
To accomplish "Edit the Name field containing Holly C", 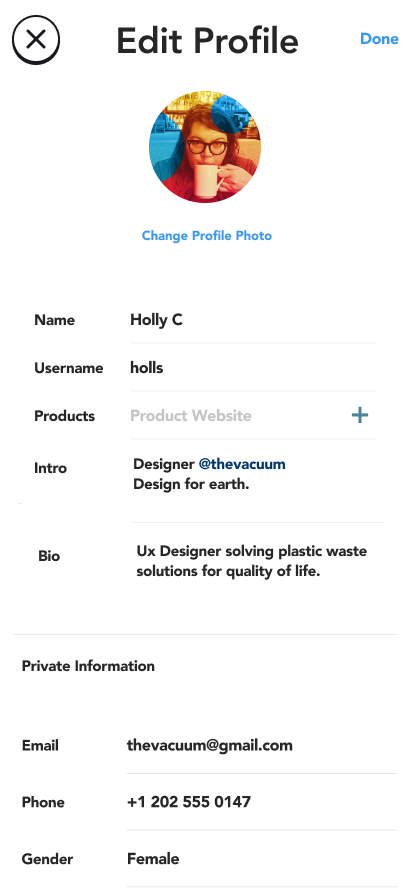I will [253, 320].
